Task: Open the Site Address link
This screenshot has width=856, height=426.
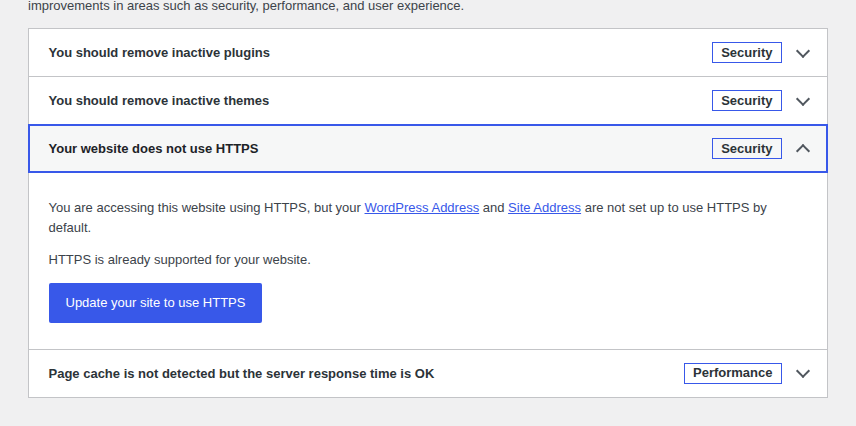Action: coord(544,208)
